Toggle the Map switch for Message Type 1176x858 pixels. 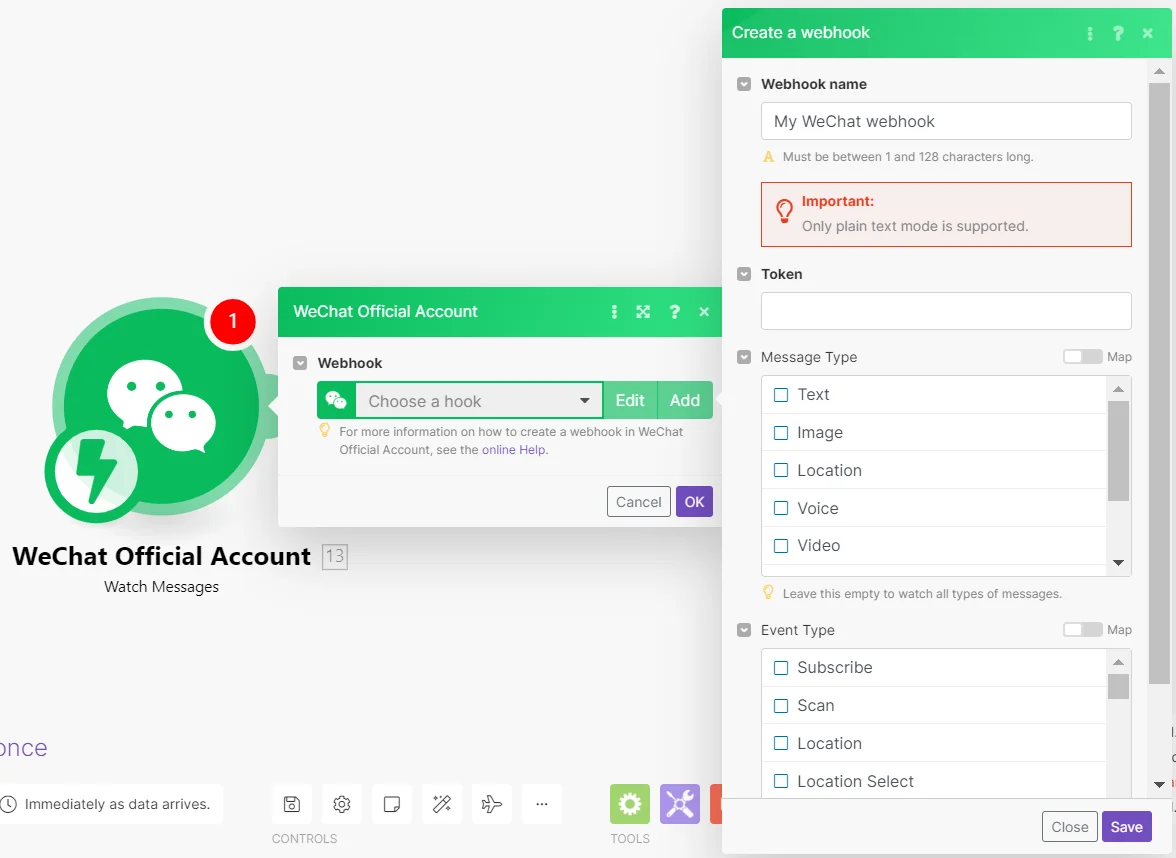[x=1082, y=357]
